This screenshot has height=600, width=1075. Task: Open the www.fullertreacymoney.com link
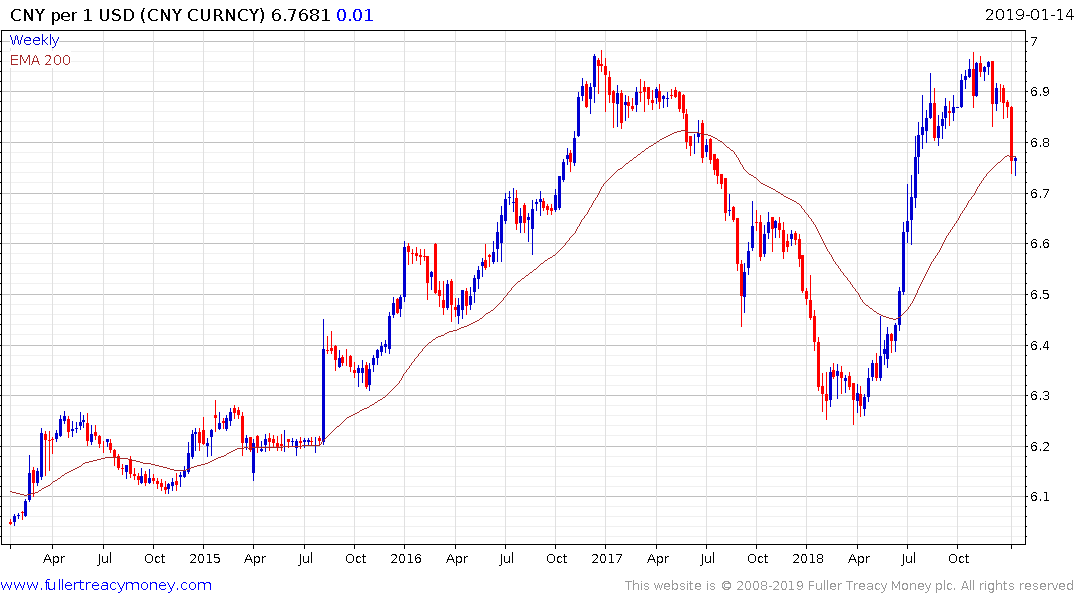click(x=106, y=585)
